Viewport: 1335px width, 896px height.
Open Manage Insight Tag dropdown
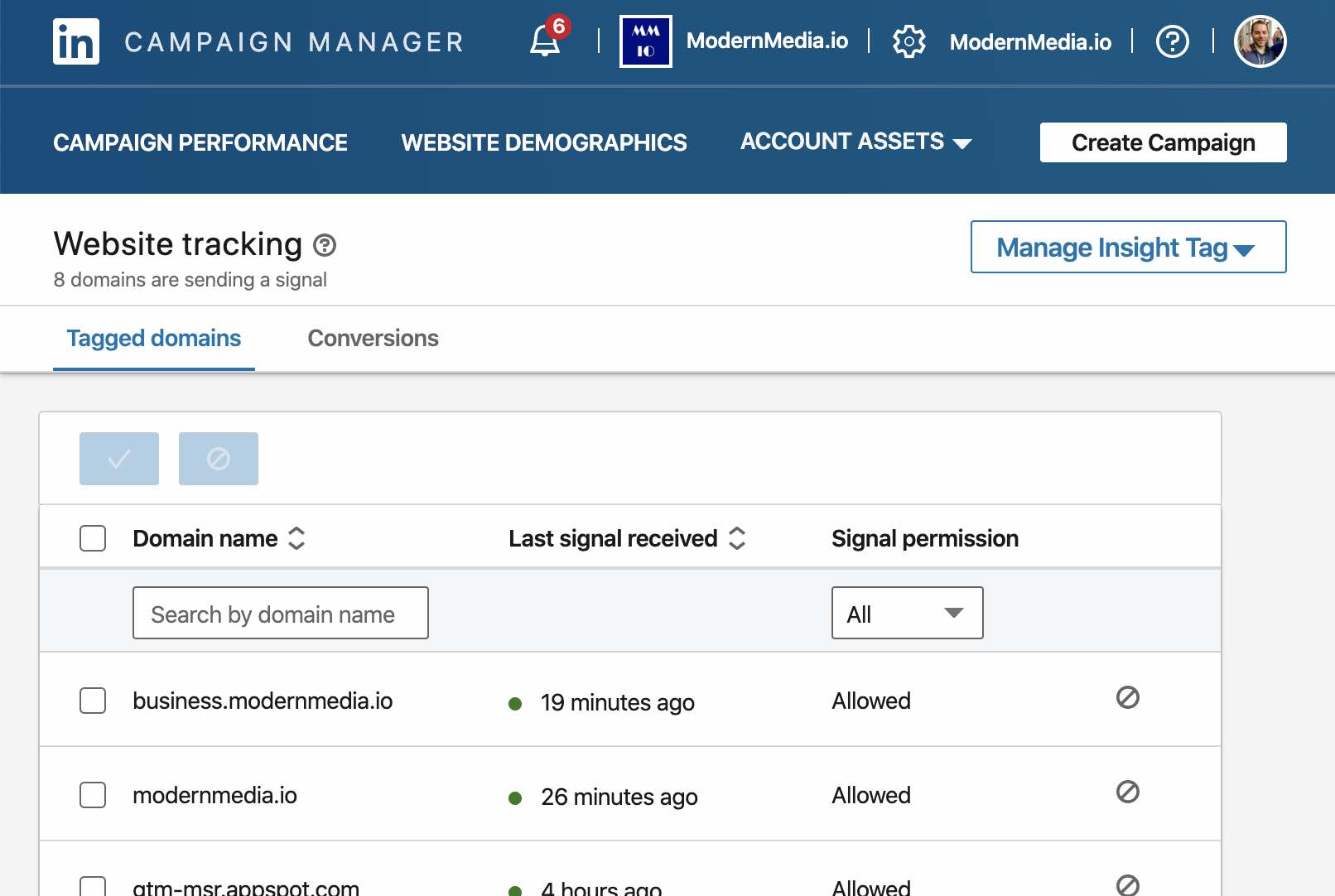point(1128,247)
